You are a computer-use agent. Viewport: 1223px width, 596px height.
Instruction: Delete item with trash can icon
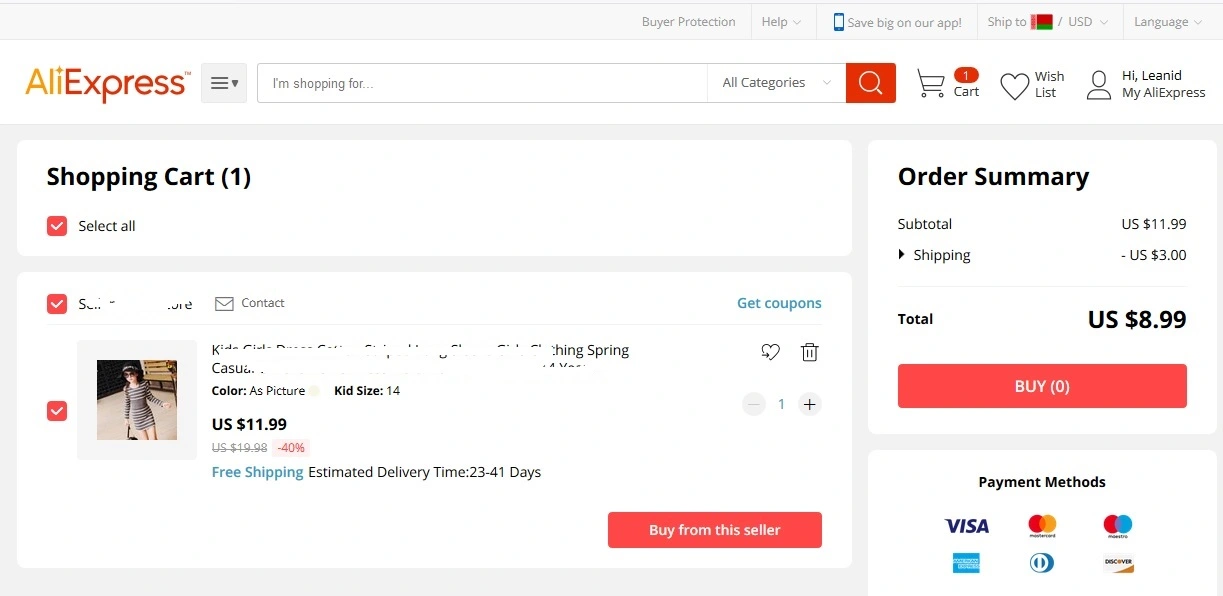pyautogui.click(x=810, y=352)
